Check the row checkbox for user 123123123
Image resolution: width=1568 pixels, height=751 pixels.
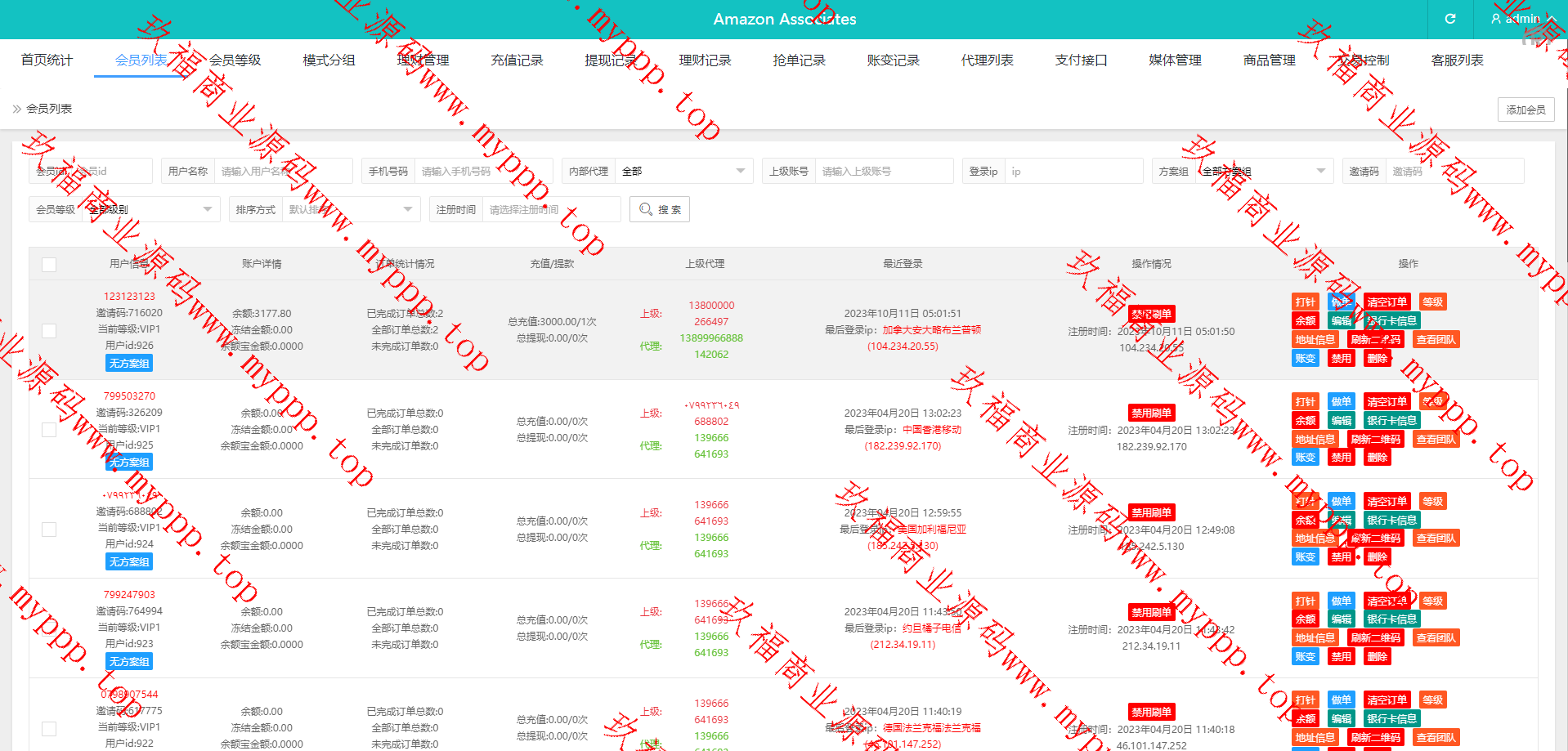click(49, 330)
